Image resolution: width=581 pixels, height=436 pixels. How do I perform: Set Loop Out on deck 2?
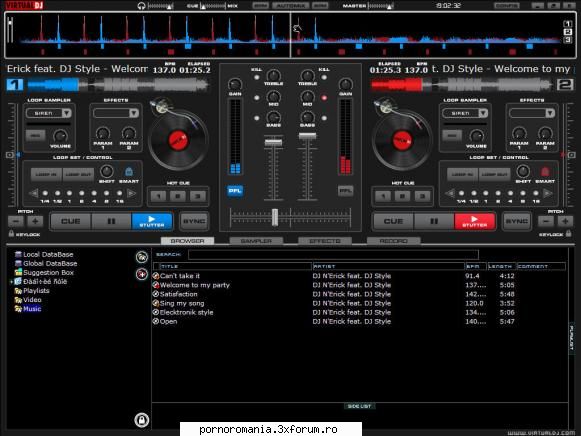click(x=495, y=174)
